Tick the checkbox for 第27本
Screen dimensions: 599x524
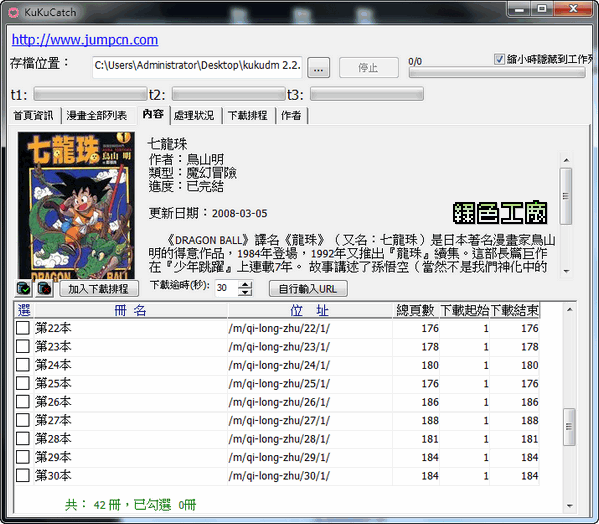pyautogui.click(x=23, y=420)
